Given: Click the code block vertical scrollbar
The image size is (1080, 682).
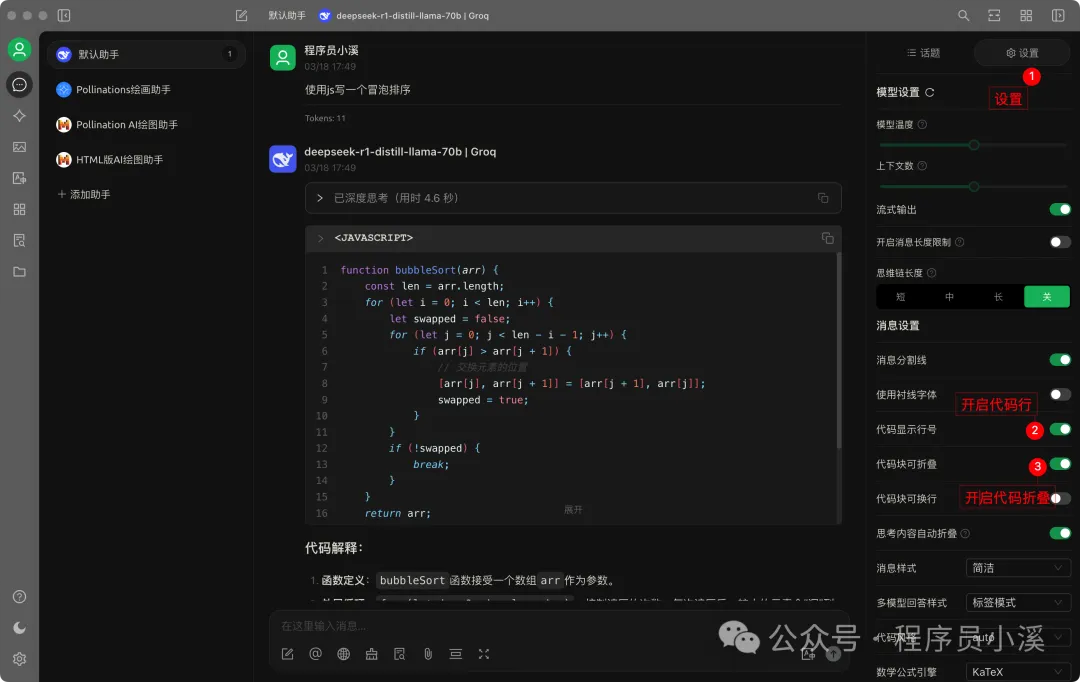Looking at the screenshot, I should [838, 350].
